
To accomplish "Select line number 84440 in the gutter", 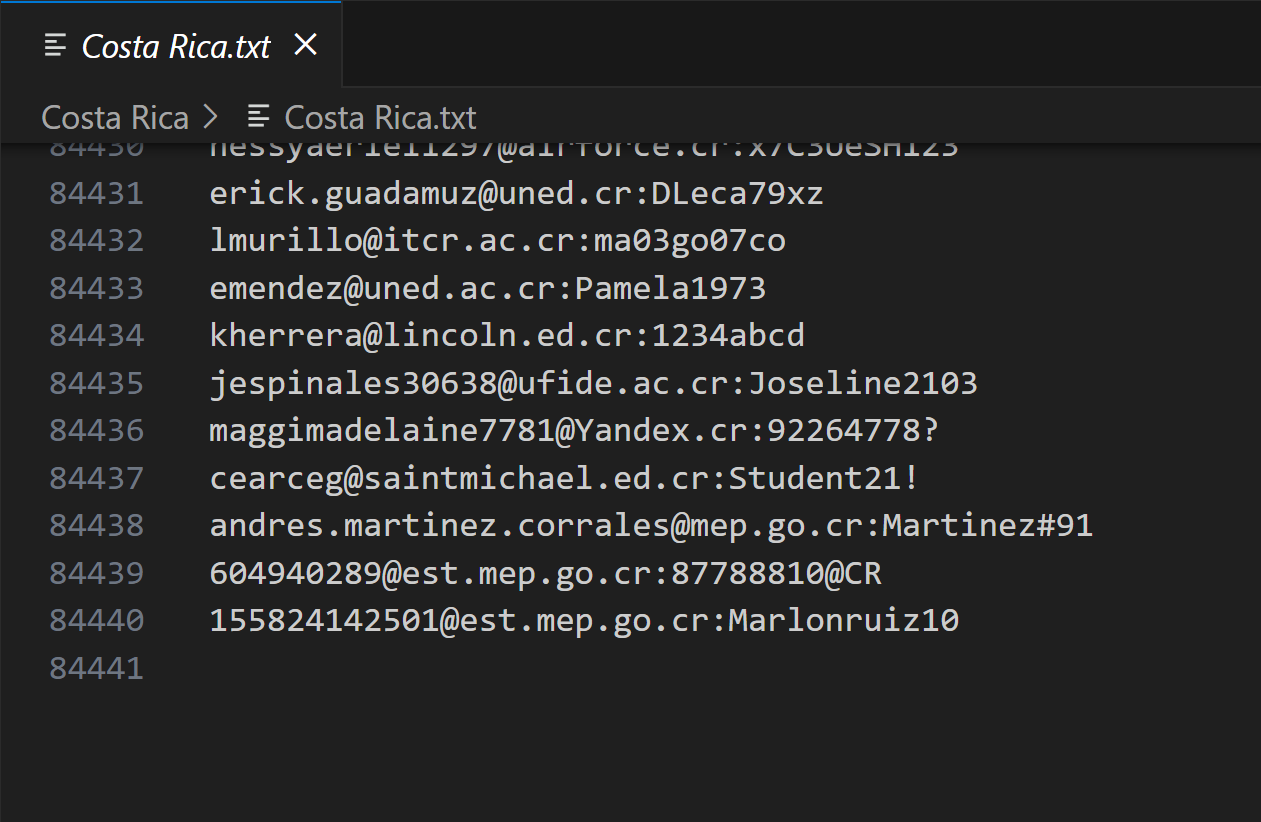I will click(x=97, y=621).
